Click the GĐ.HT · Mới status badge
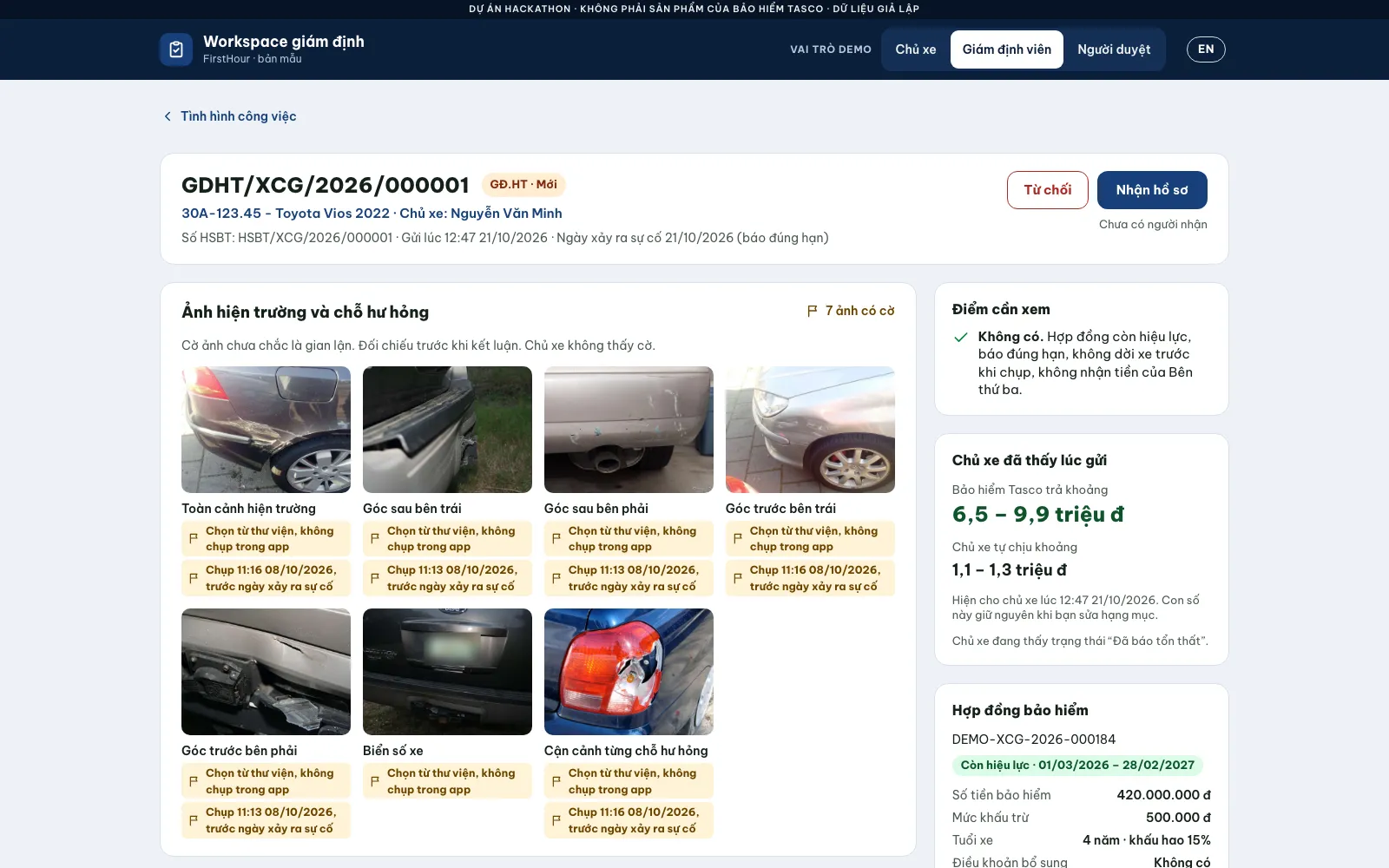Image resolution: width=1389 pixels, height=868 pixels. (x=523, y=185)
